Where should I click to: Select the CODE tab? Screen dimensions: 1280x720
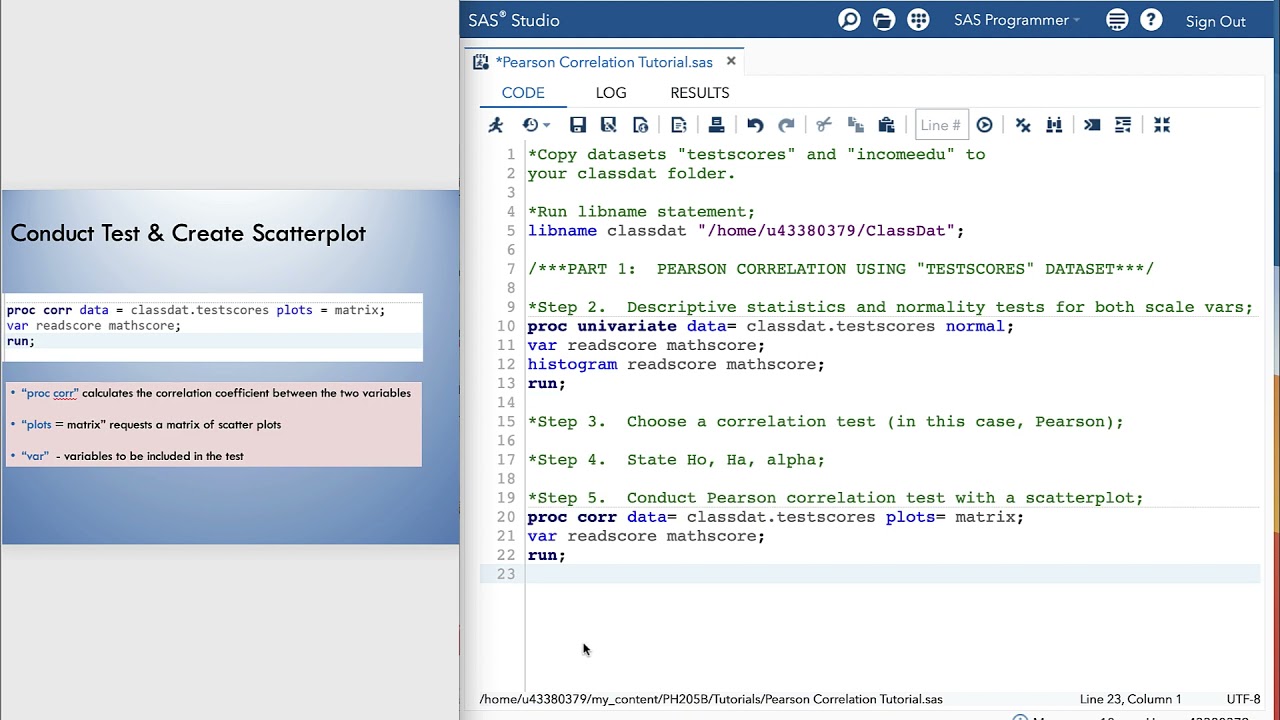point(523,93)
